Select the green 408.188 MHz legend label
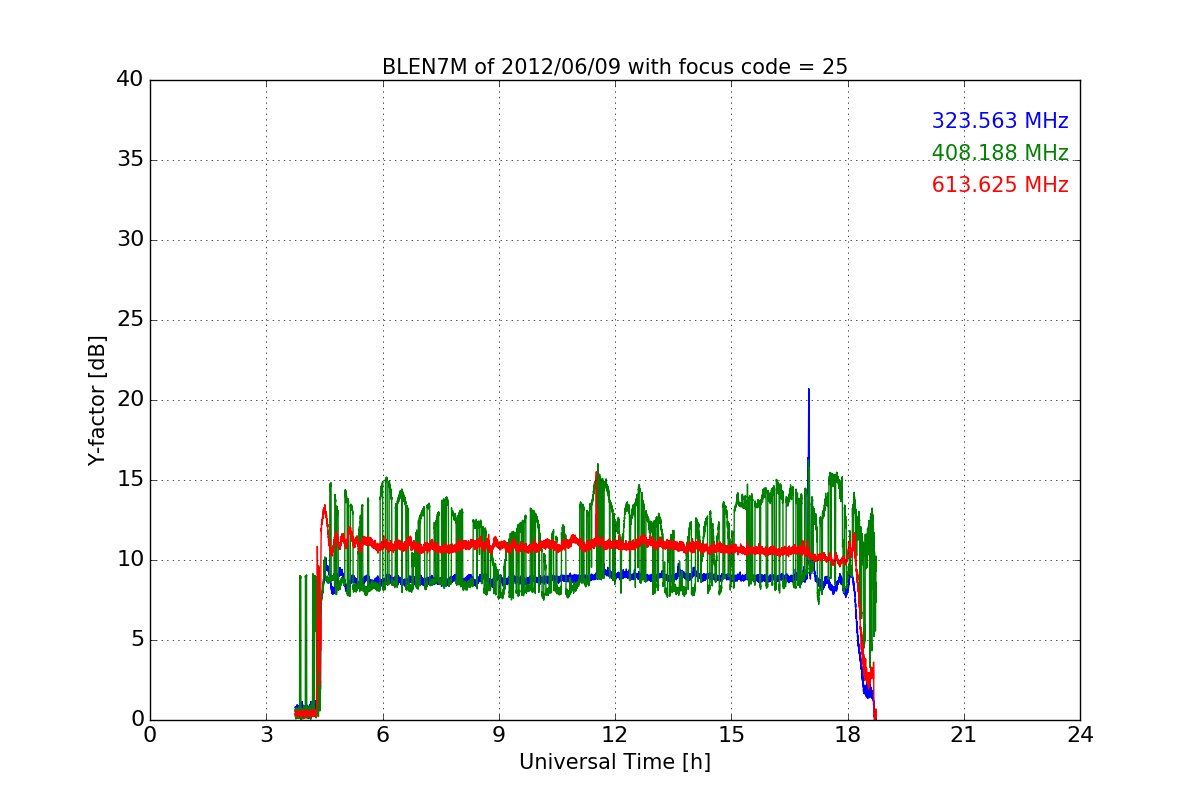 (1000, 153)
